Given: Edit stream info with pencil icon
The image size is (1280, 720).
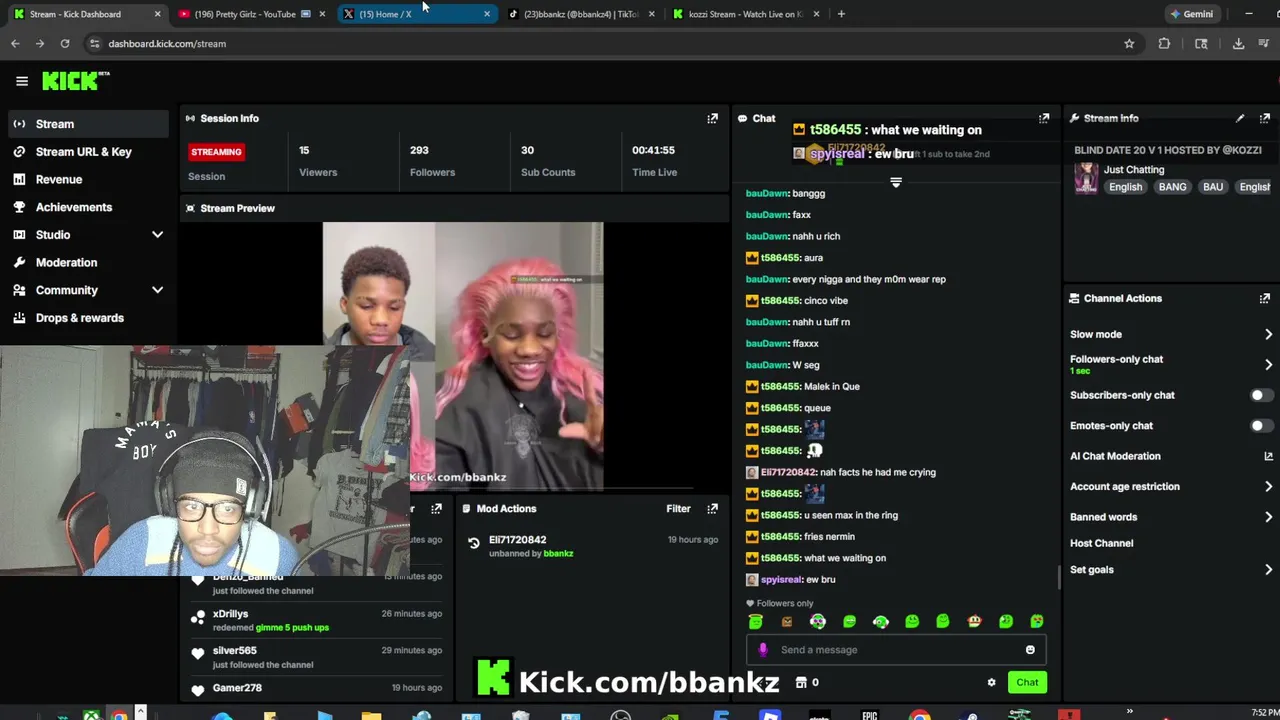Looking at the screenshot, I should [1240, 118].
